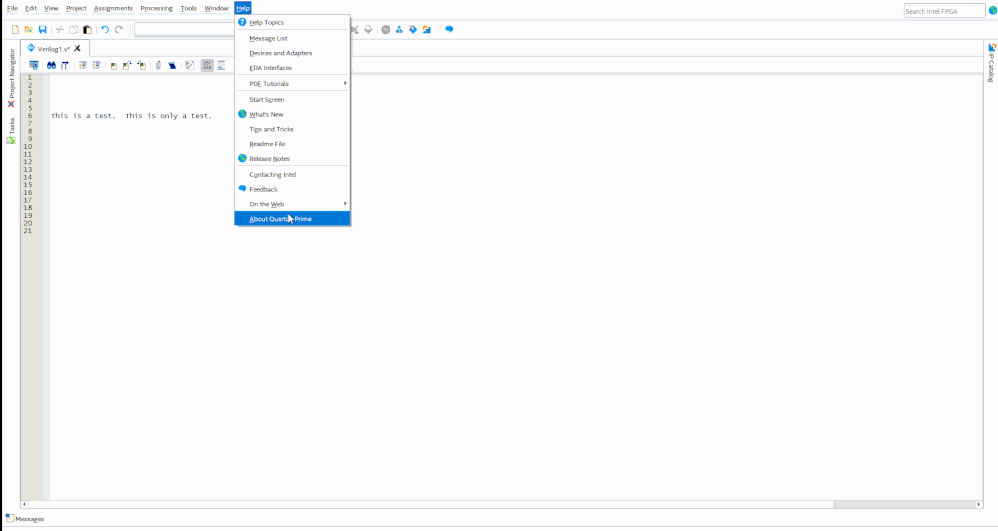Open the orange-blue Platform Designer icon
The height and width of the screenshot is (531, 998).
pyautogui.click(x=427, y=29)
